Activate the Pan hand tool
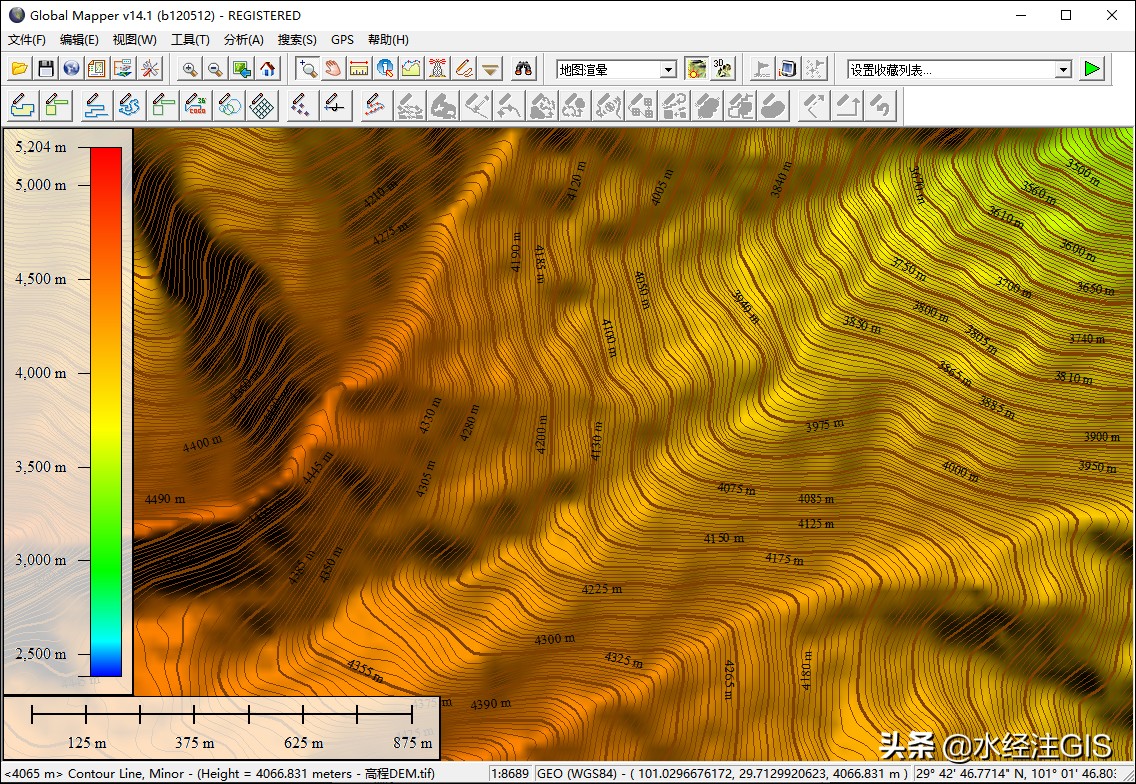 point(333,69)
